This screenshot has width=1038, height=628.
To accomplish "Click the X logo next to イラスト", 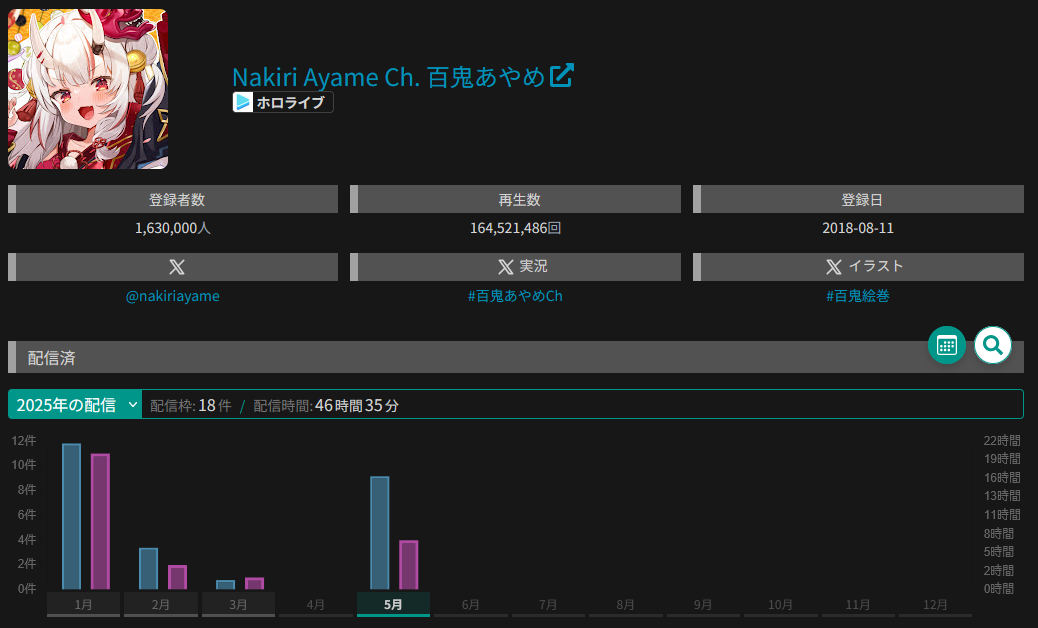I will (x=833, y=267).
